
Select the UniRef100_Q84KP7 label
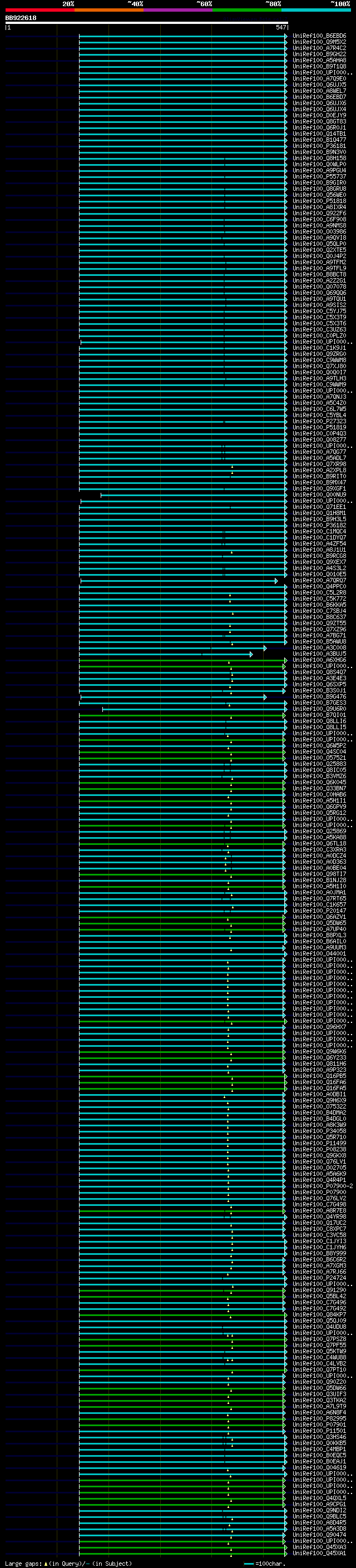(319, 1315)
